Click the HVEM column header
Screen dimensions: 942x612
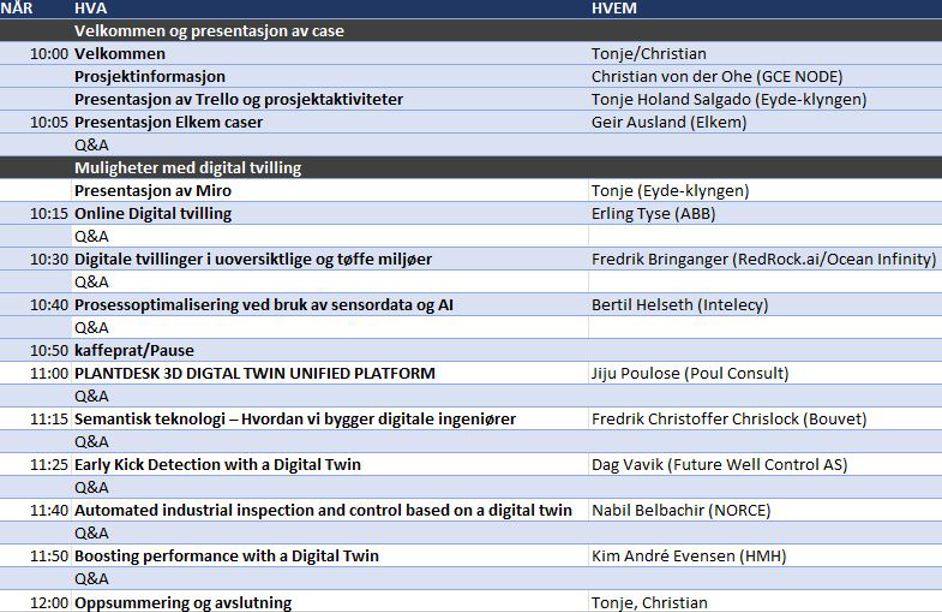click(x=615, y=9)
